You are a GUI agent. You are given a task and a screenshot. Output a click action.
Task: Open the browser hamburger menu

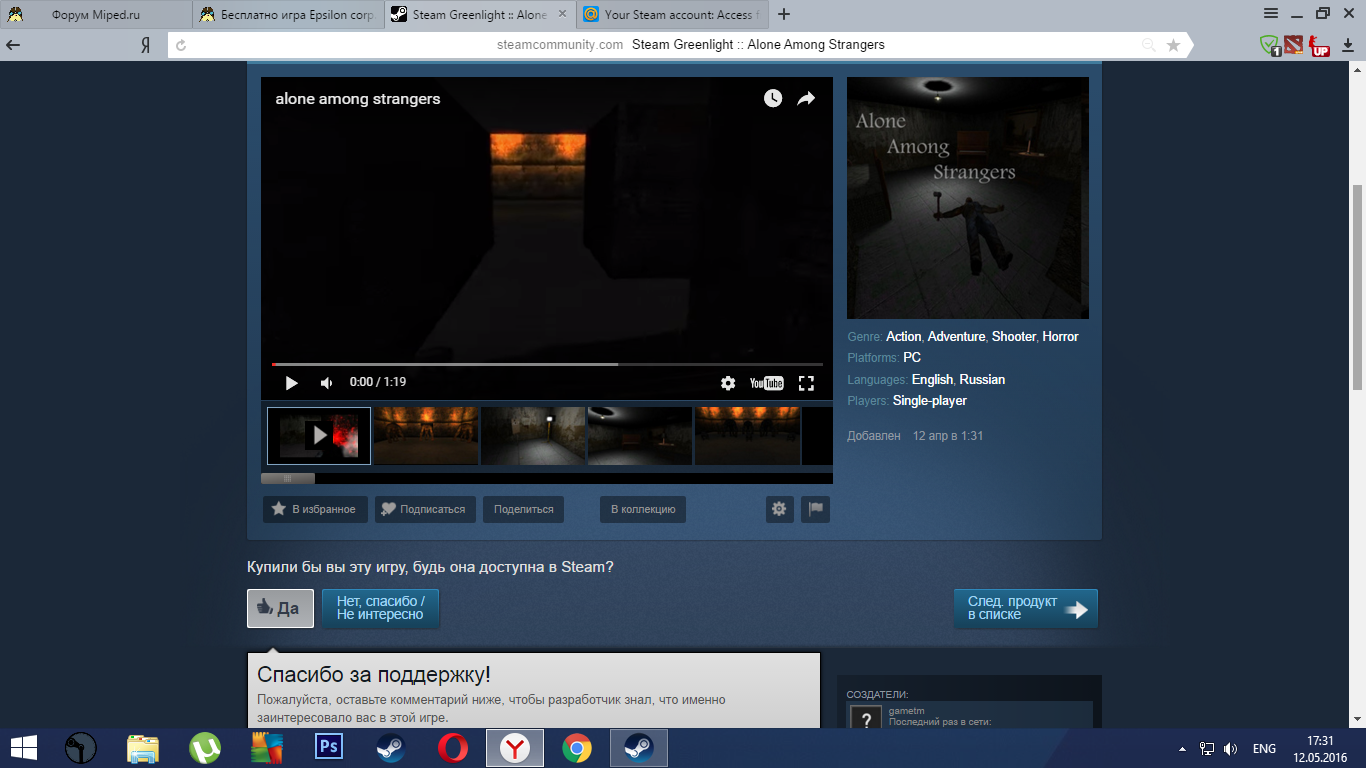coord(1271,13)
